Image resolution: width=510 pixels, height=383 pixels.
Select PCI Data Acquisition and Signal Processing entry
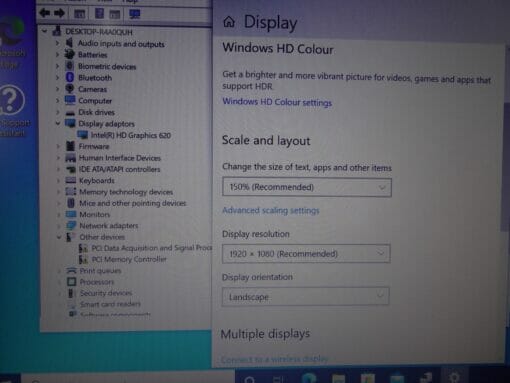(x=152, y=248)
